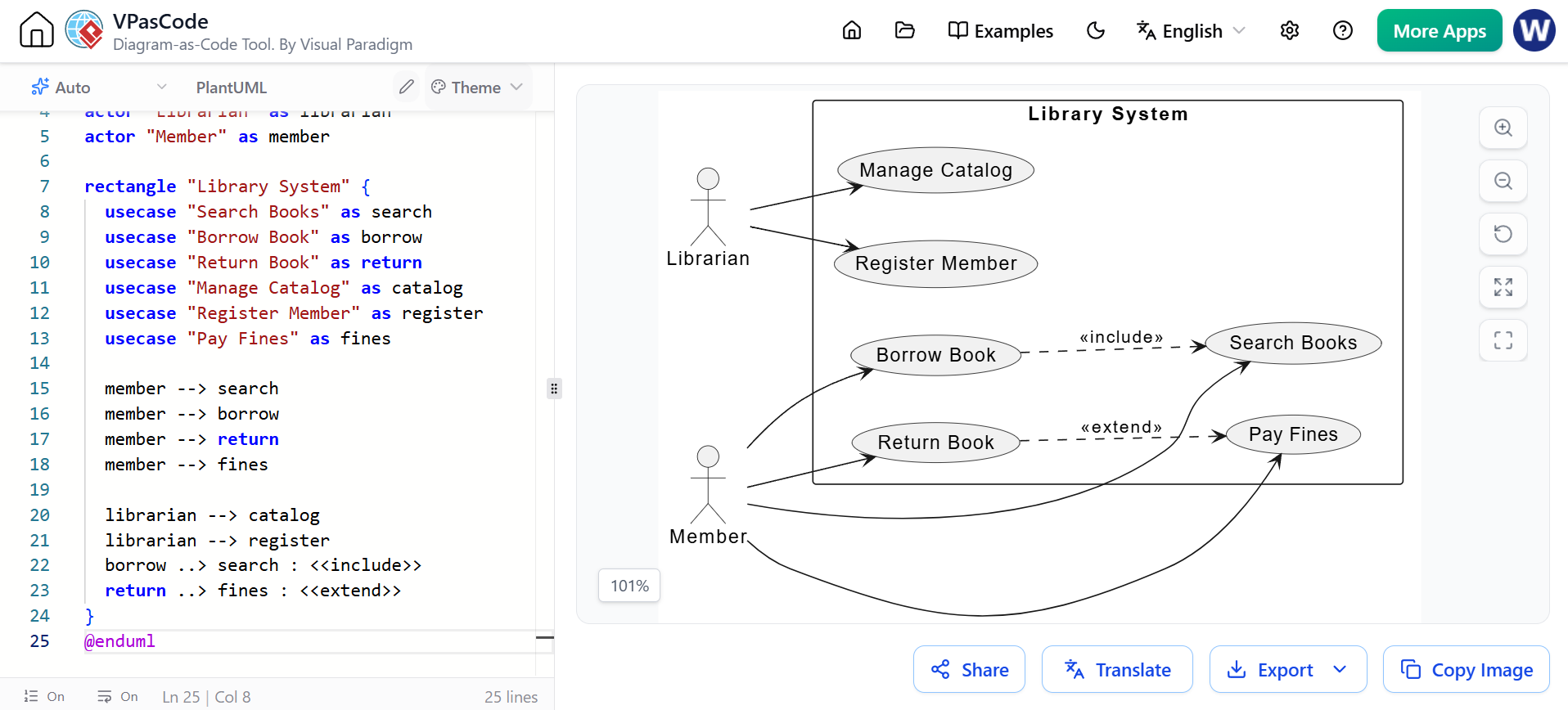Image resolution: width=1568 pixels, height=710 pixels.
Task: Click line 8 usecase Search Books
Action: click(x=268, y=212)
